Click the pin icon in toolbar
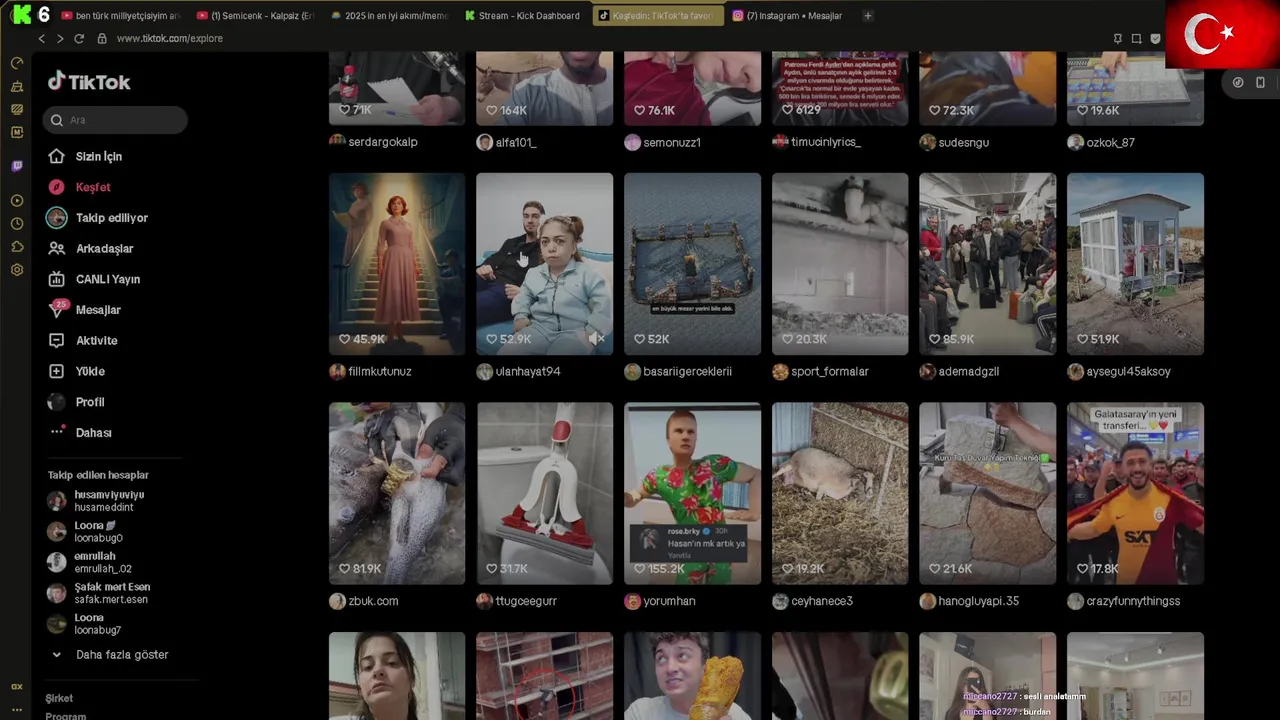Image resolution: width=1280 pixels, height=720 pixels. tap(1117, 38)
